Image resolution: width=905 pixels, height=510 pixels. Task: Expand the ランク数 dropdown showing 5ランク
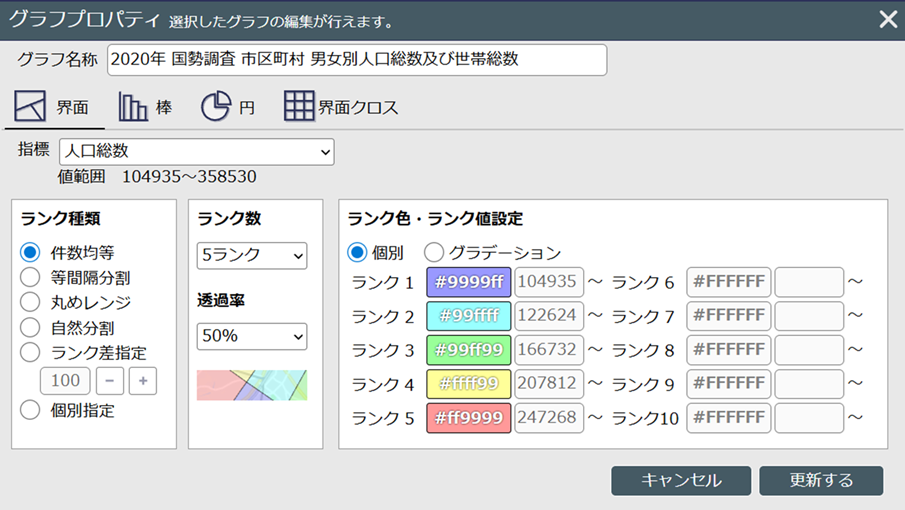(x=251, y=256)
